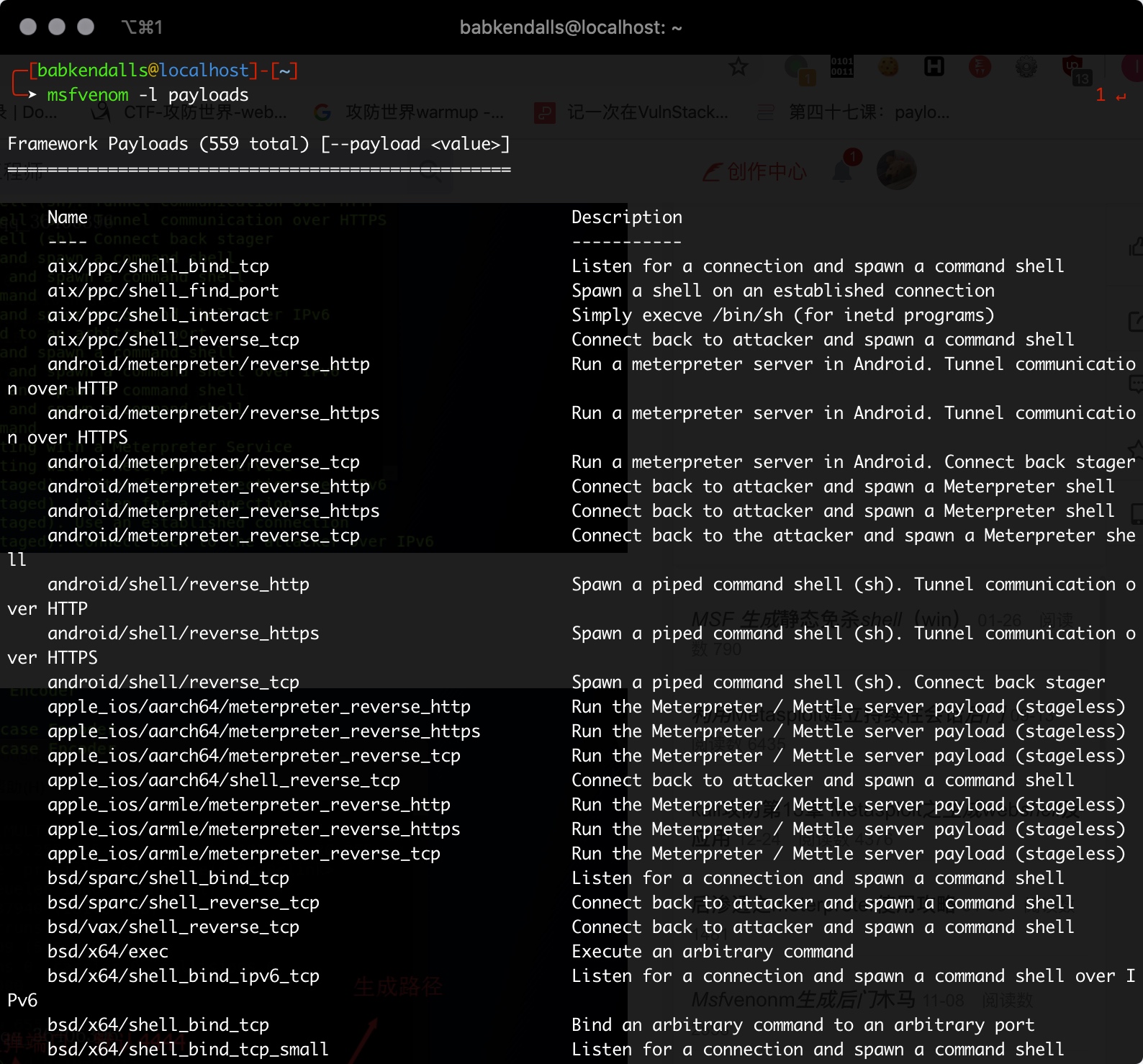Image resolution: width=1143 pixels, height=1064 pixels.
Task: Click the ⌥⌘1 tab shortcut indicator
Action: pyautogui.click(x=142, y=27)
